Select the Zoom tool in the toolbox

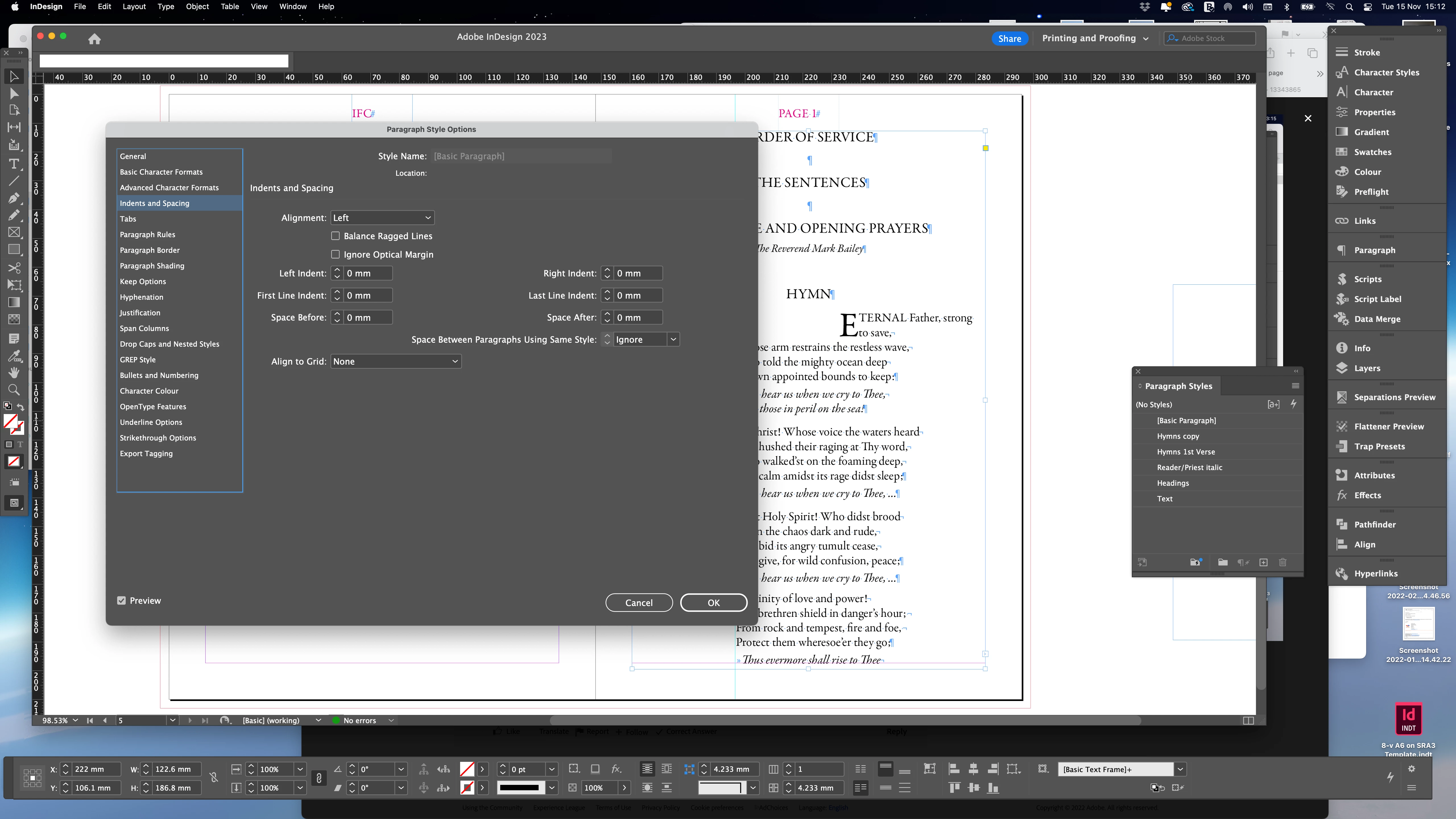tap(14, 389)
